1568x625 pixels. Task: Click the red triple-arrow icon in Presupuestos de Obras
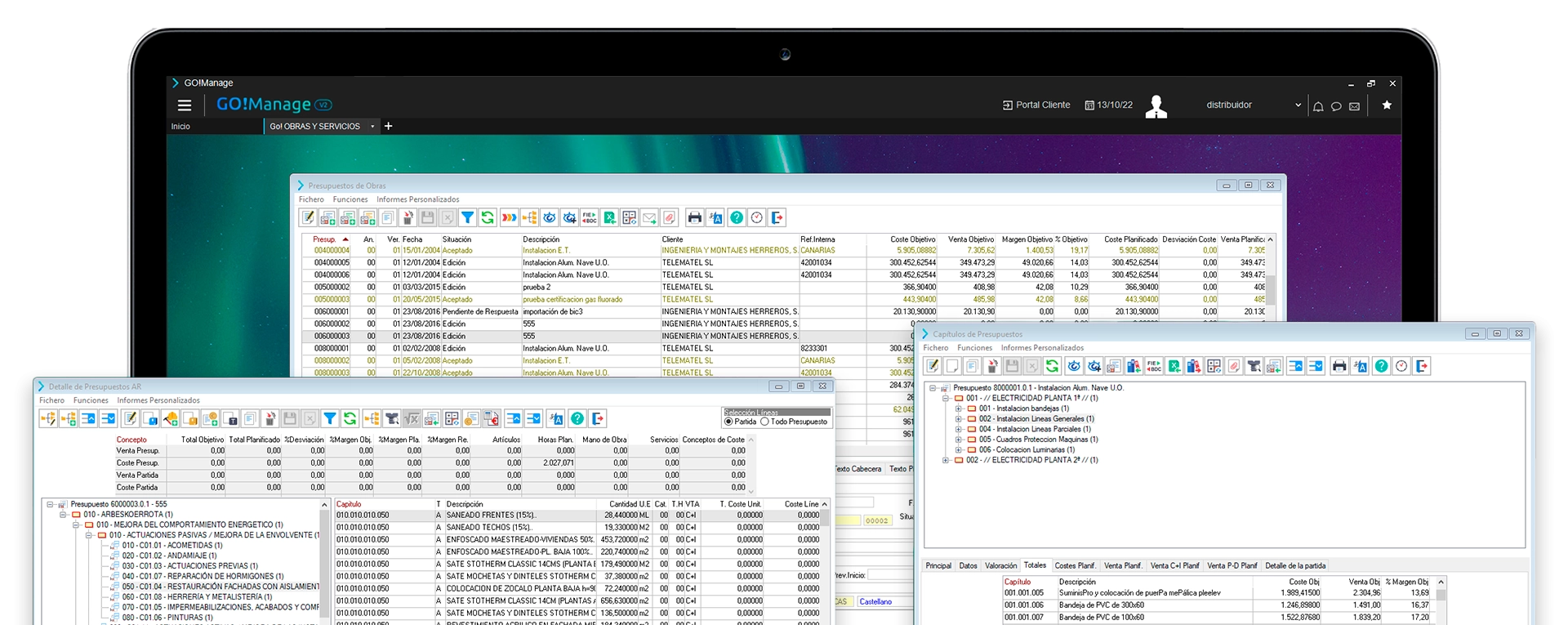[509, 217]
